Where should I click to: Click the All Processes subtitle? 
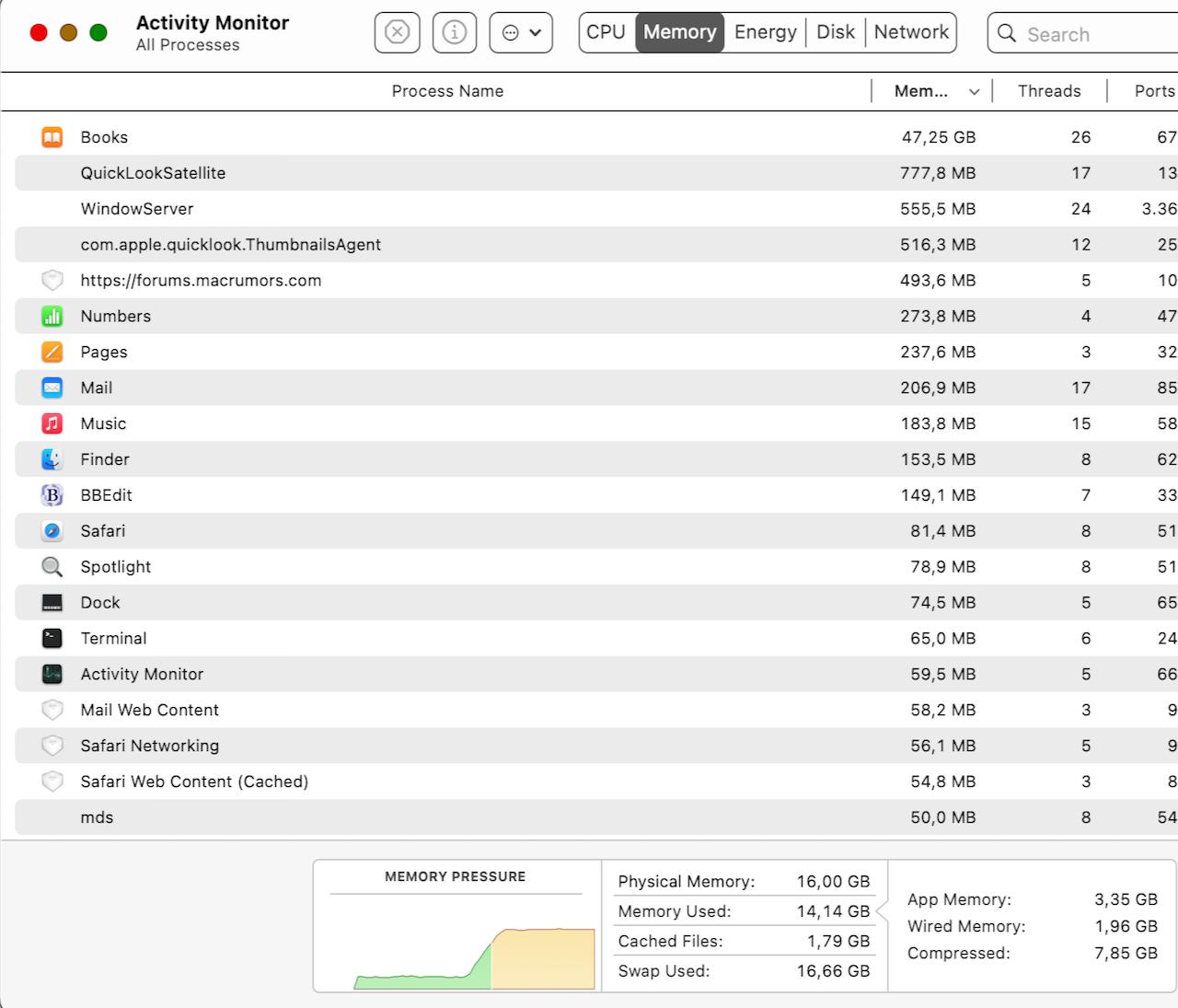click(x=188, y=45)
